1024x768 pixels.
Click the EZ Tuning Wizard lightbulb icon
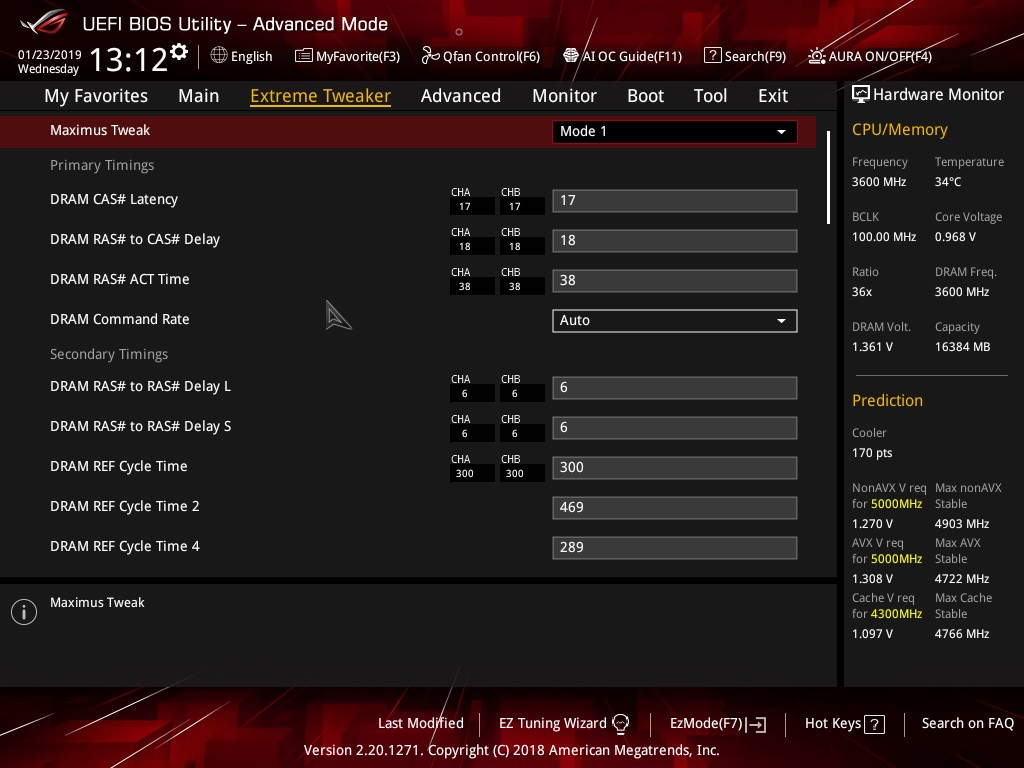pyautogui.click(x=620, y=724)
